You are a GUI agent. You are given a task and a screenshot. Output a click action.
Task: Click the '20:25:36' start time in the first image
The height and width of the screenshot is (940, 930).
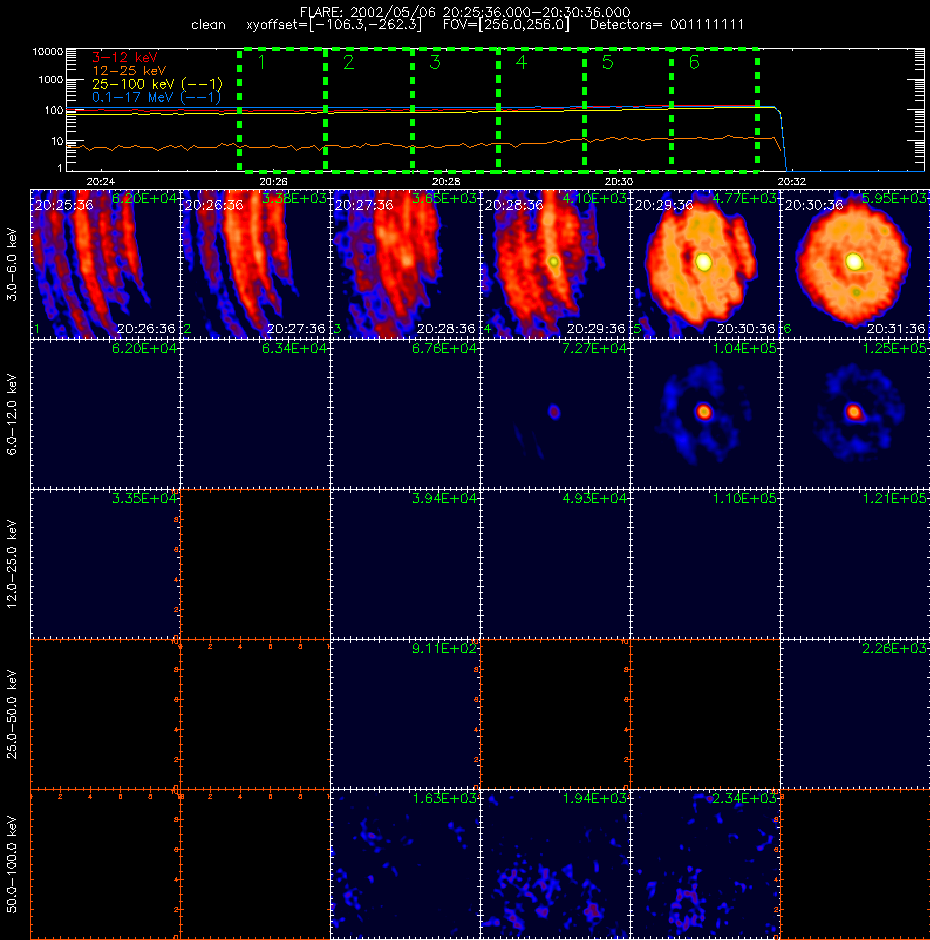(x=64, y=205)
